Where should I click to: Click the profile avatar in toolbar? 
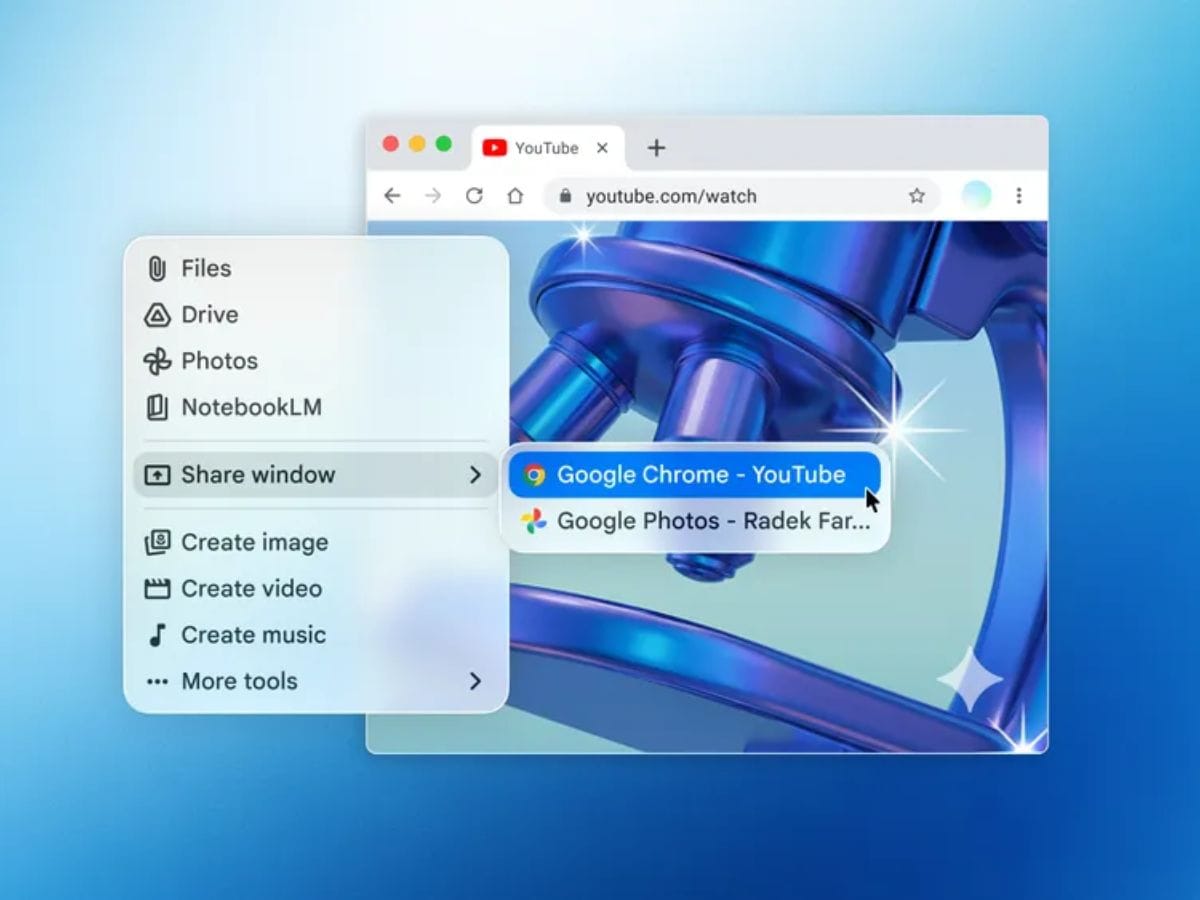[976, 196]
